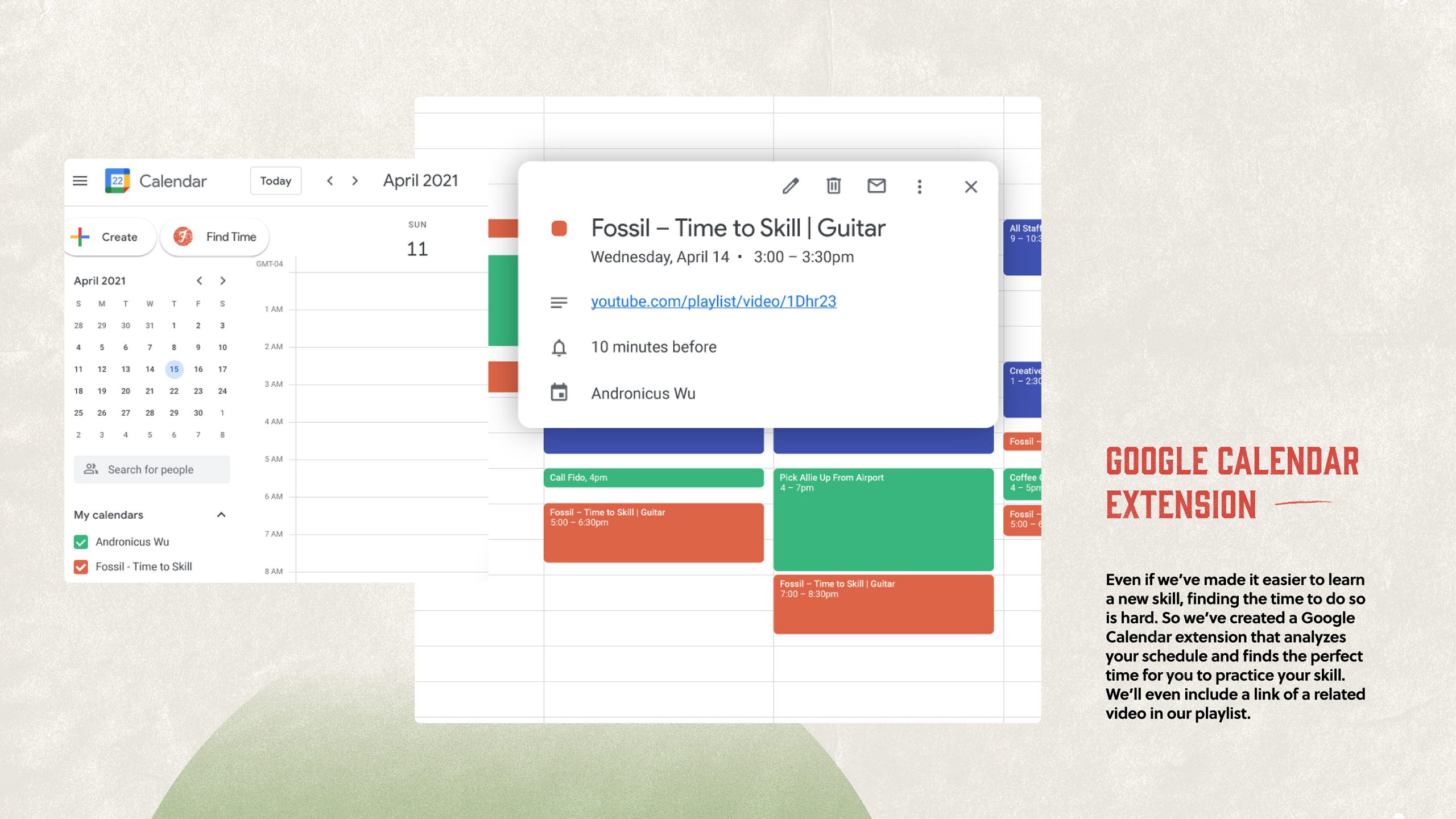Open Pick Allie Up From Airport event
Screen dimensions: 1456x819
(x=883, y=519)
